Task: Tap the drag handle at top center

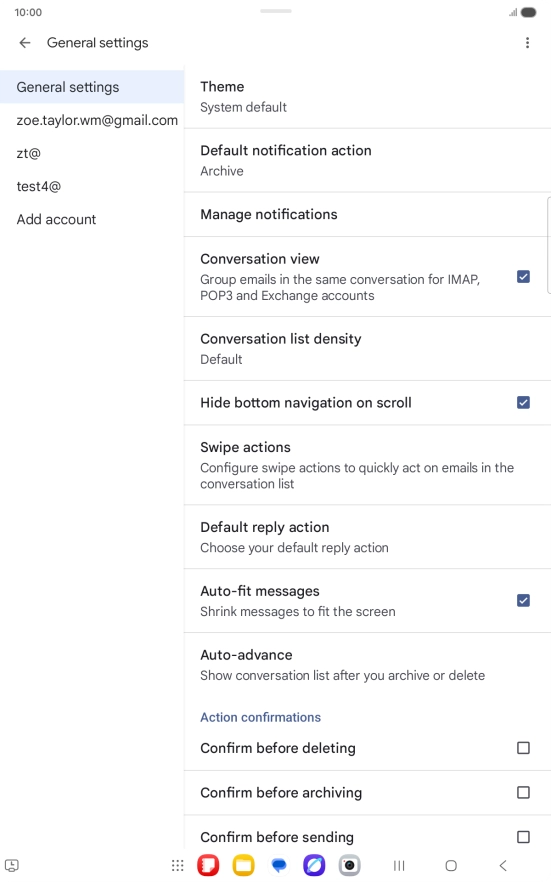Action: [276, 11]
